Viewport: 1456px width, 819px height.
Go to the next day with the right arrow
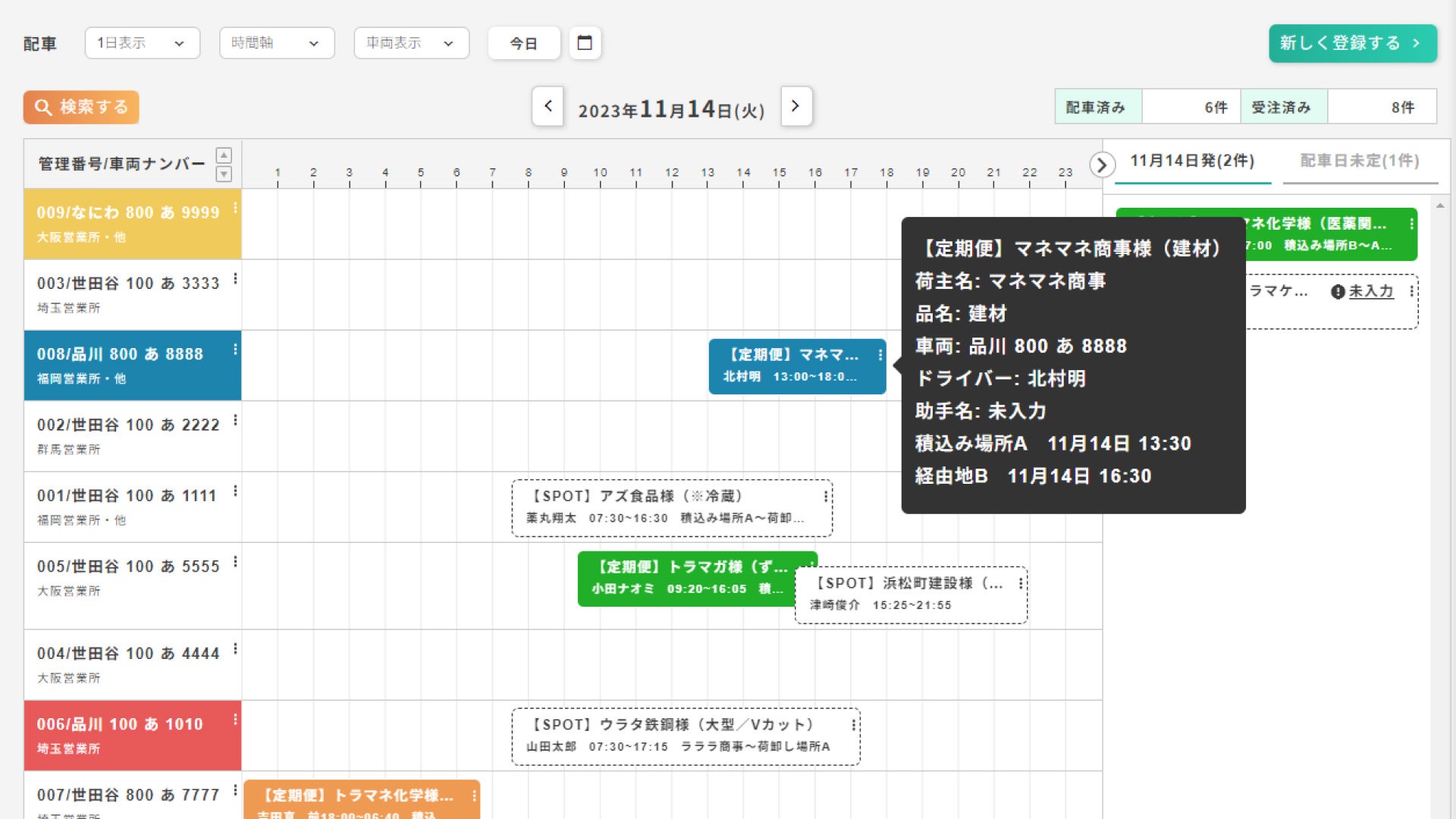[x=795, y=107]
